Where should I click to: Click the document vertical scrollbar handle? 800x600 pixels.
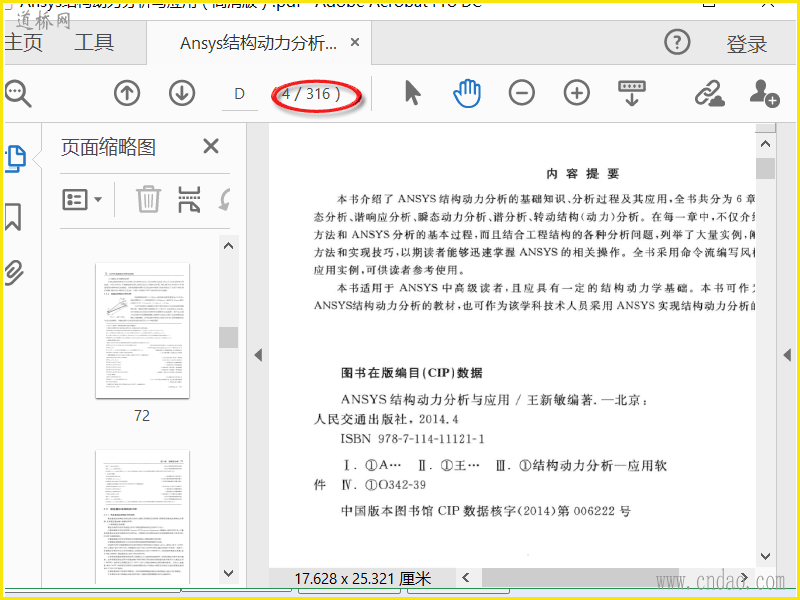coord(765,168)
